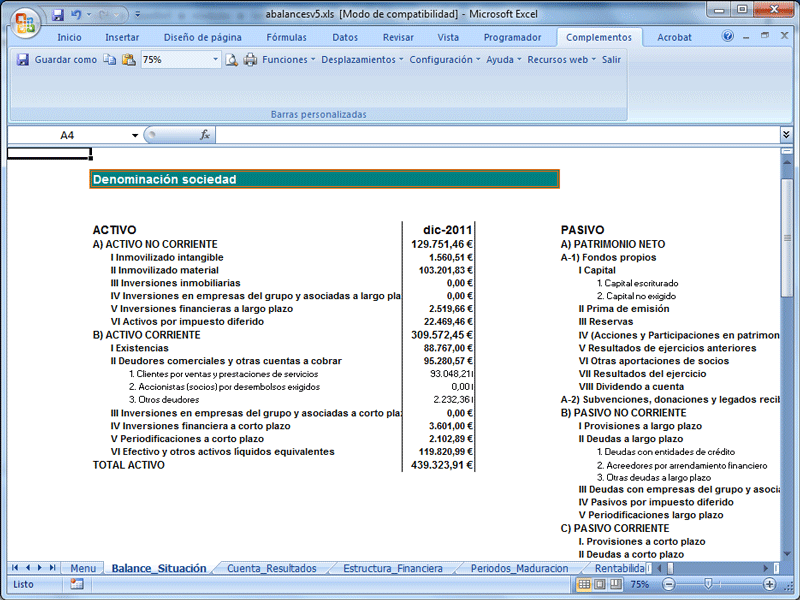Select the I Existencias row label
This screenshot has width=800, height=600.
click(139, 348)
